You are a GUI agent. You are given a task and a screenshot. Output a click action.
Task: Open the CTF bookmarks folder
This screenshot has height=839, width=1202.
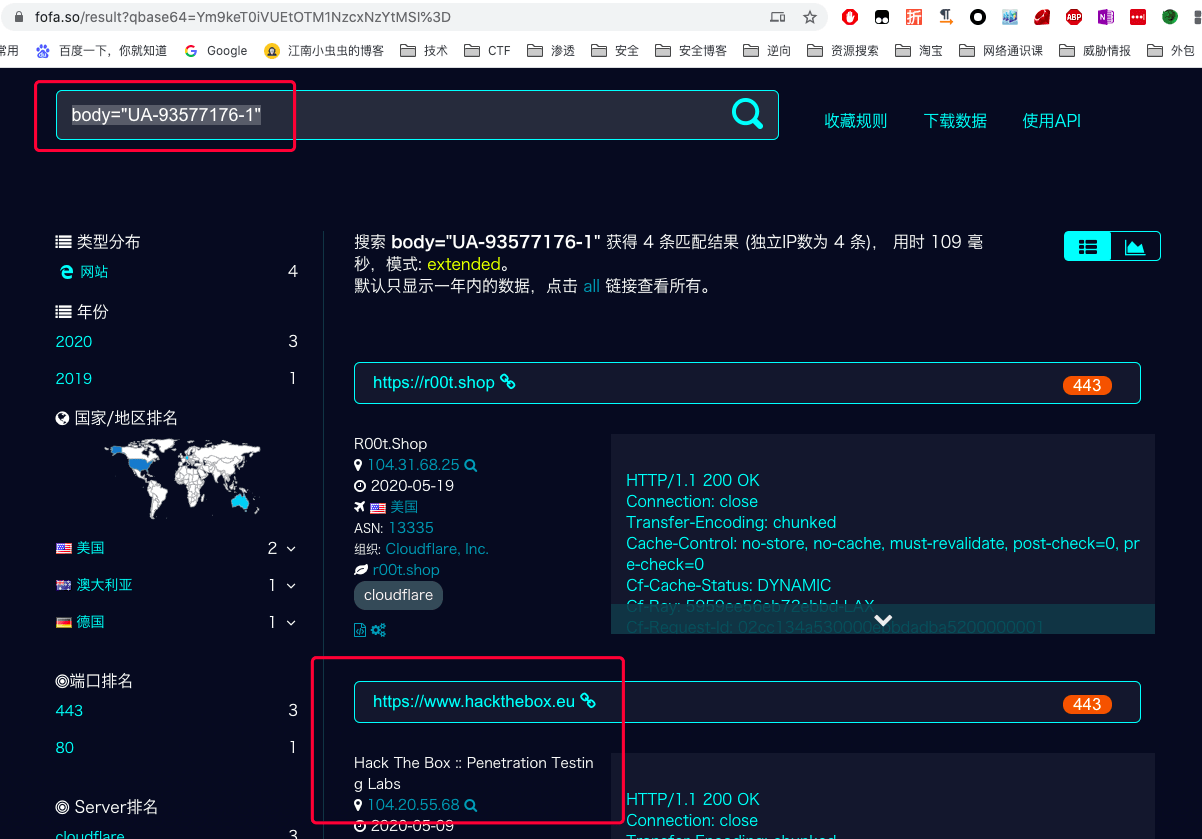coord(487,51)
